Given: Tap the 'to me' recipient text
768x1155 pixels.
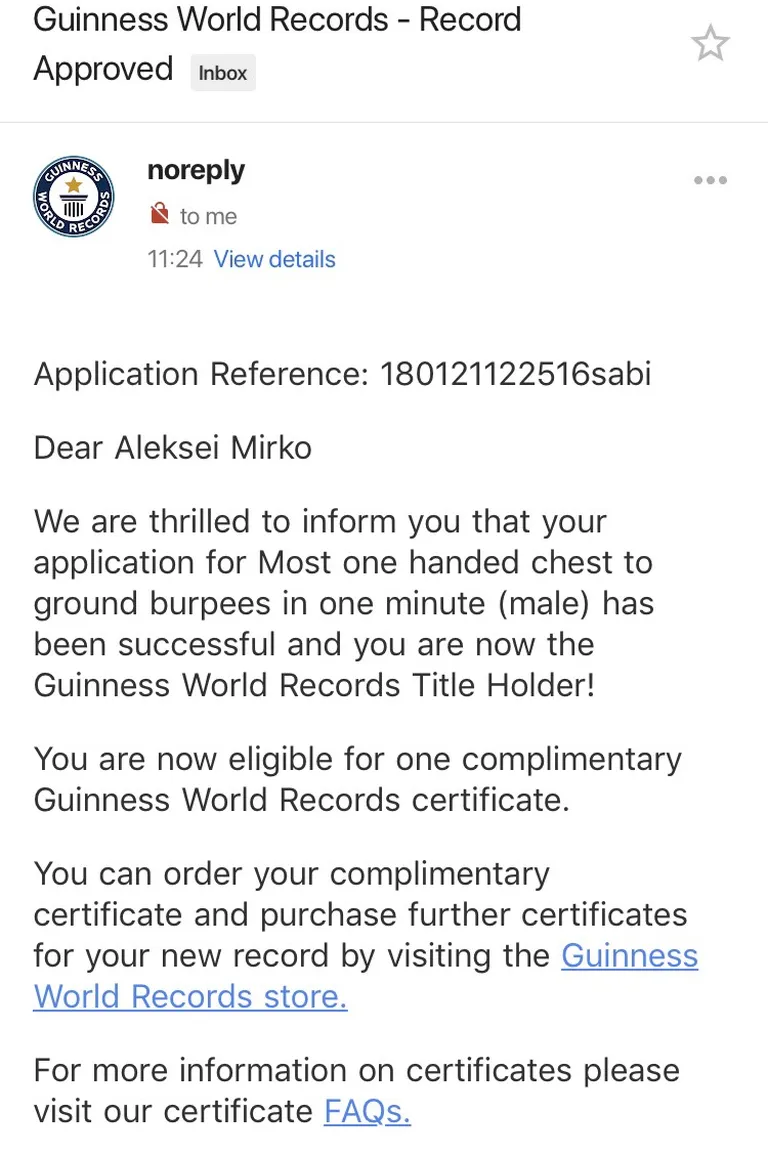Looking at the screenshot, I should [208, 216].
